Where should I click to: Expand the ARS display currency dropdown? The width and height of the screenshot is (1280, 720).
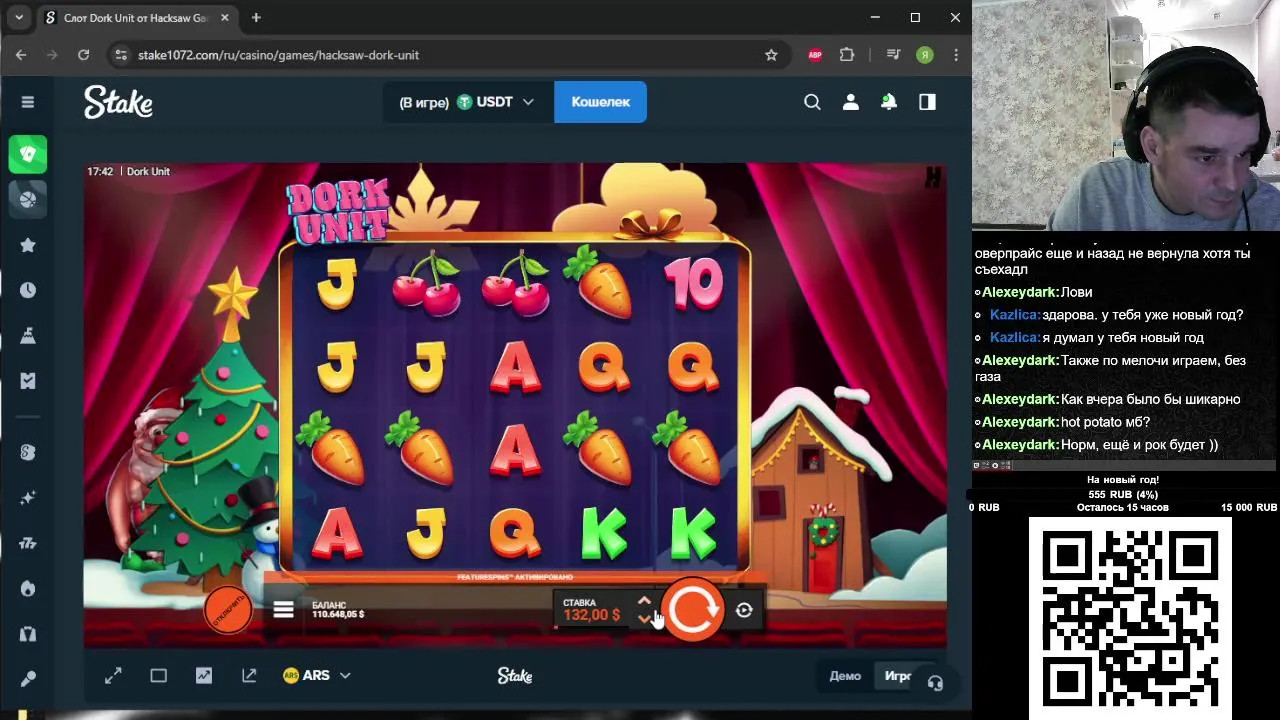point(316,676)
